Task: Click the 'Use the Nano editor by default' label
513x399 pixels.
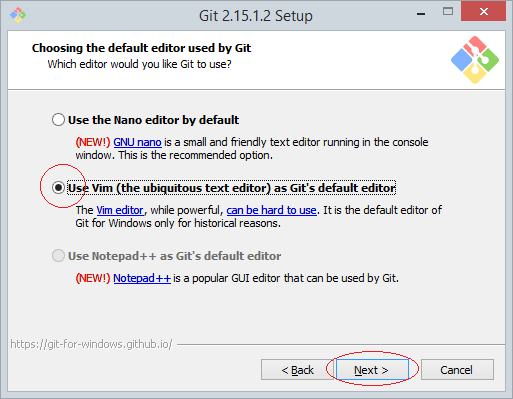Action: pos(153,120)
